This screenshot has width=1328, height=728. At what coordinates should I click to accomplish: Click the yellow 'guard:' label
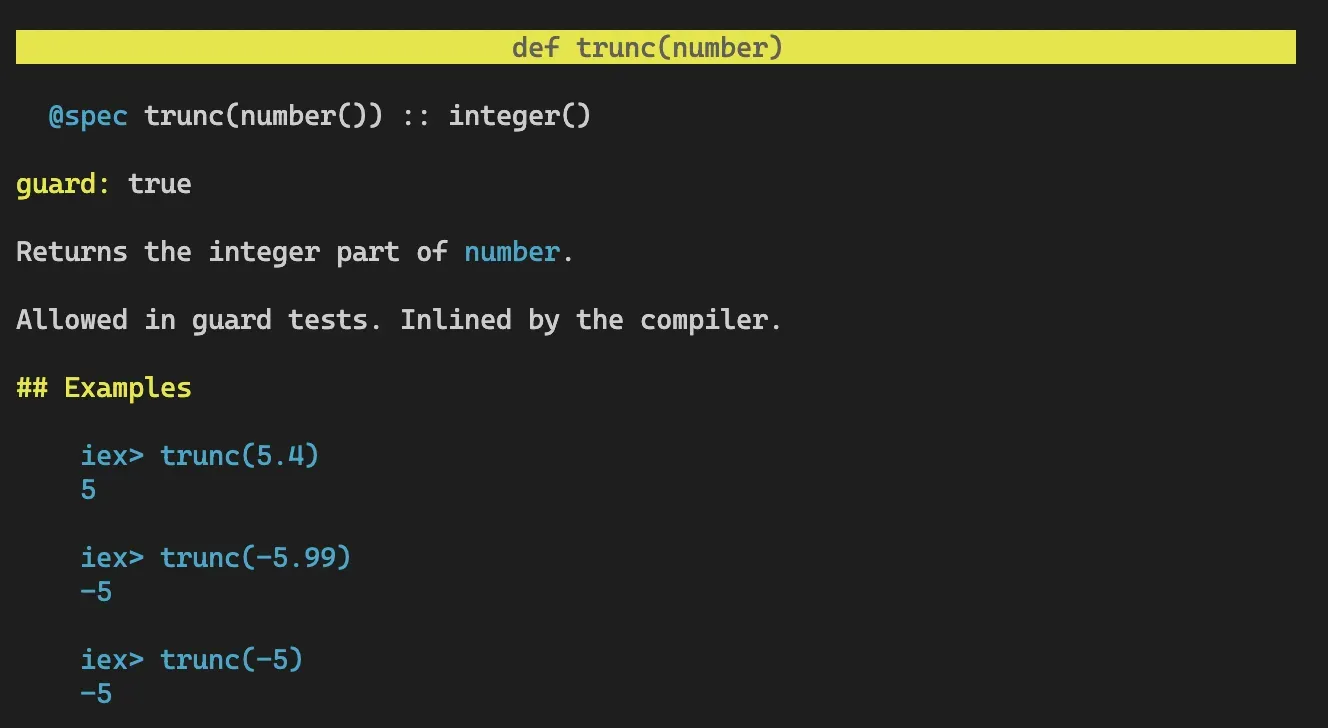click(63, 184)
